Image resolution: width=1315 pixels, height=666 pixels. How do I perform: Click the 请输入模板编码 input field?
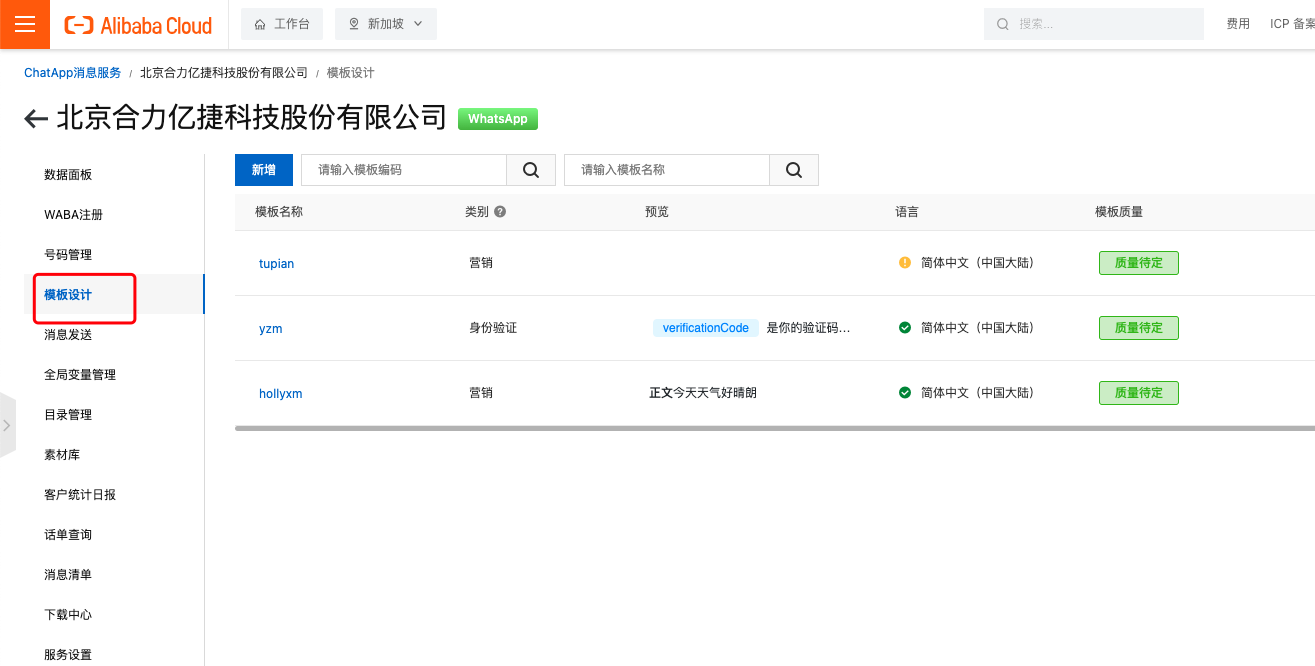pos(404,170)
